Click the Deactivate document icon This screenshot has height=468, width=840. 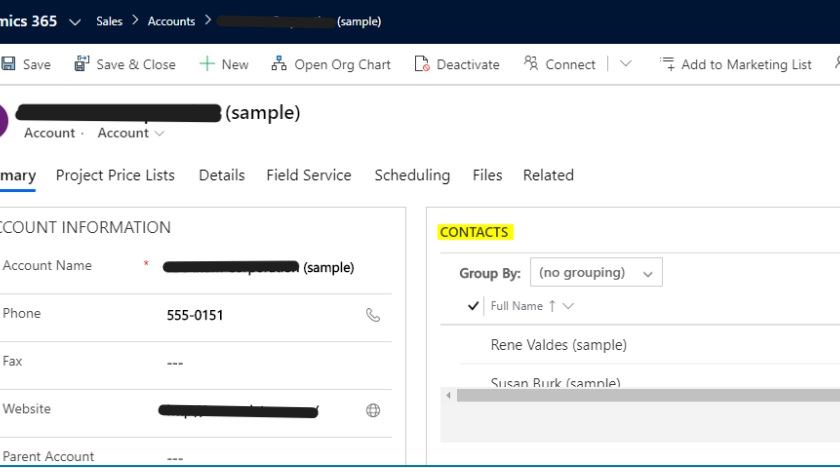pyautogui.click(x=422, y=64)
